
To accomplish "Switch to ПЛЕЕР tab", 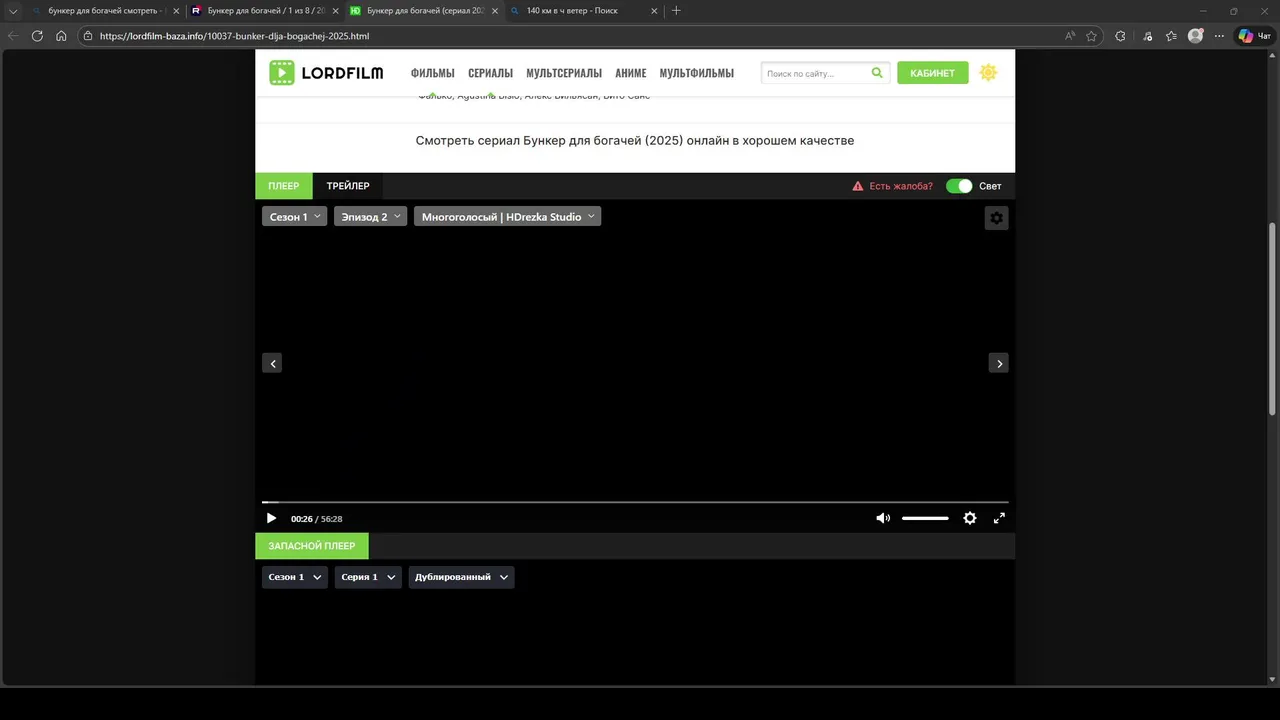I will [284, 186].
